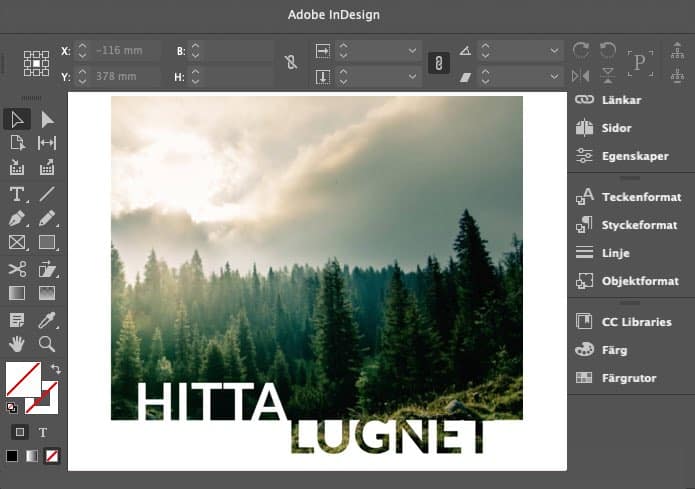Open the Teckenformat panel
The width and height of the screenshot is (695, 489).
631,197
